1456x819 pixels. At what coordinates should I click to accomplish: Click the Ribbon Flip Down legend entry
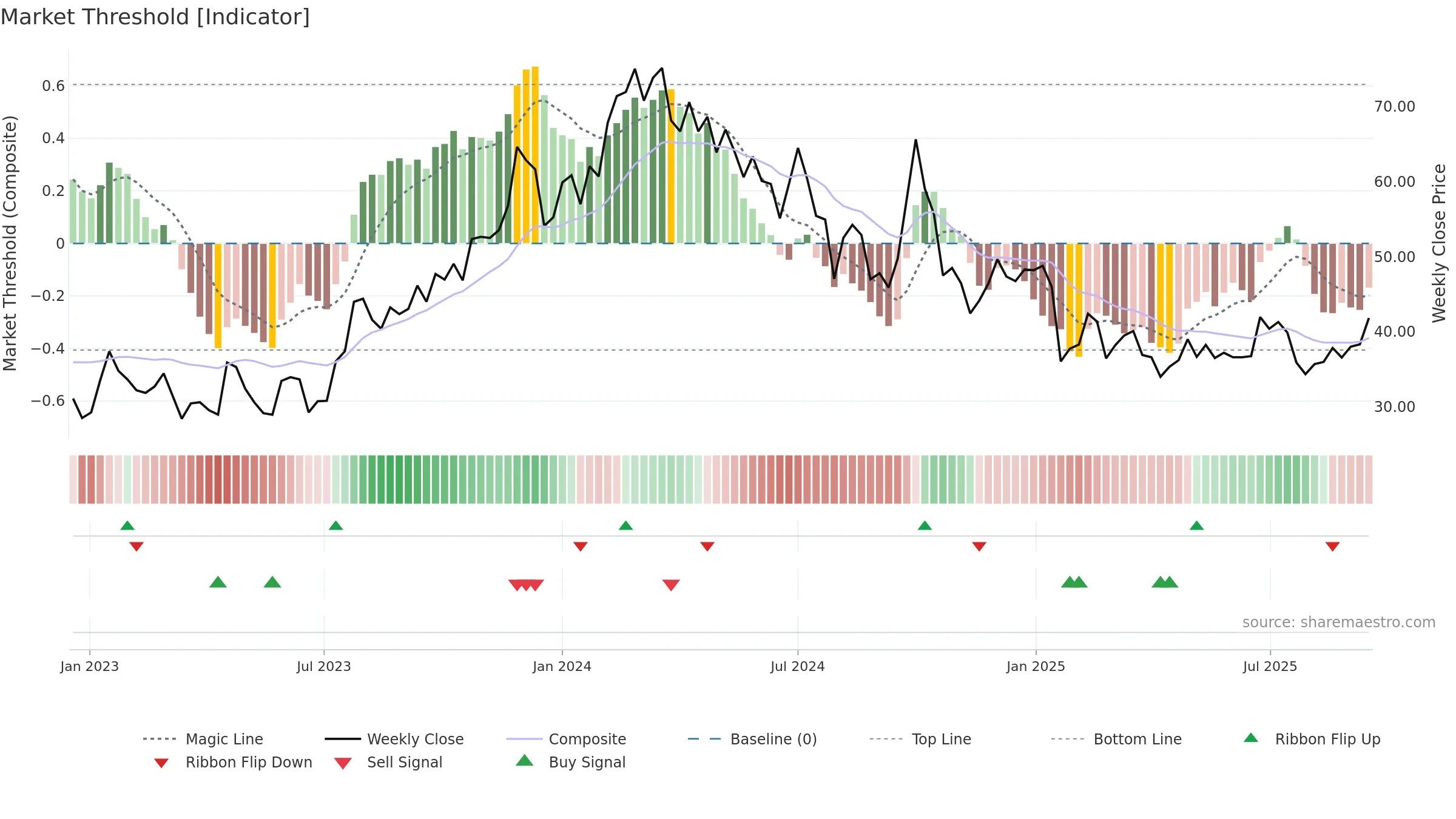point(232,762)
